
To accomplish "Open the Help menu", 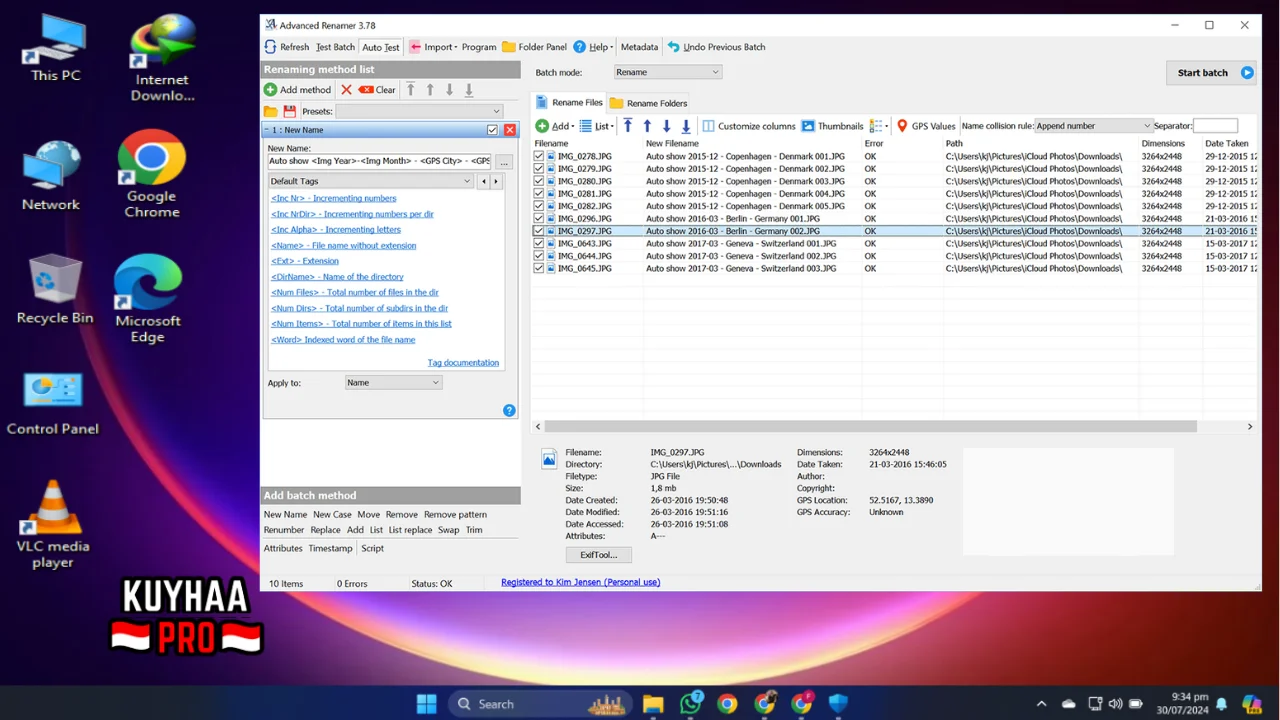I will click(593, 47).
